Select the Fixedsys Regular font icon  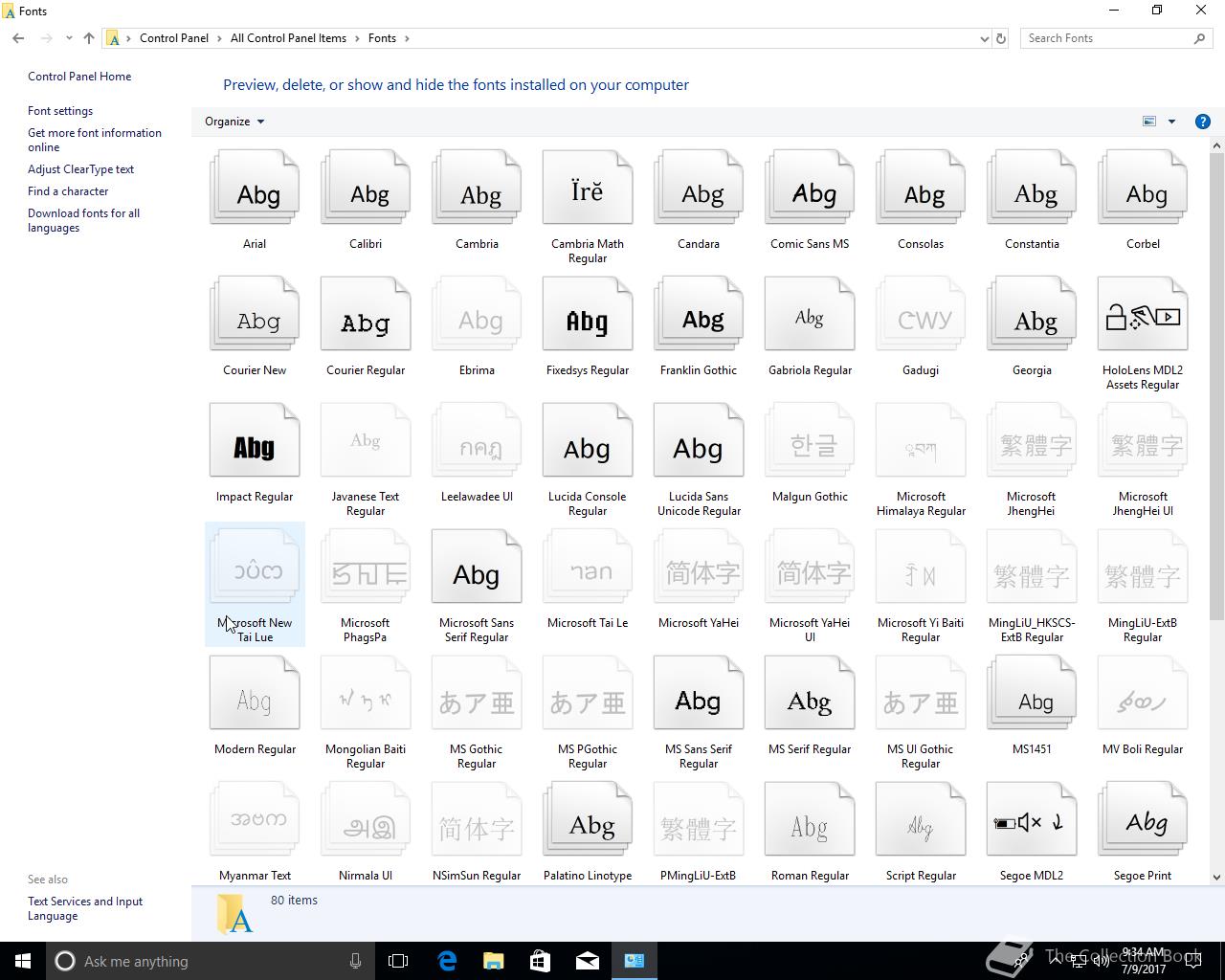pos(588,314)
